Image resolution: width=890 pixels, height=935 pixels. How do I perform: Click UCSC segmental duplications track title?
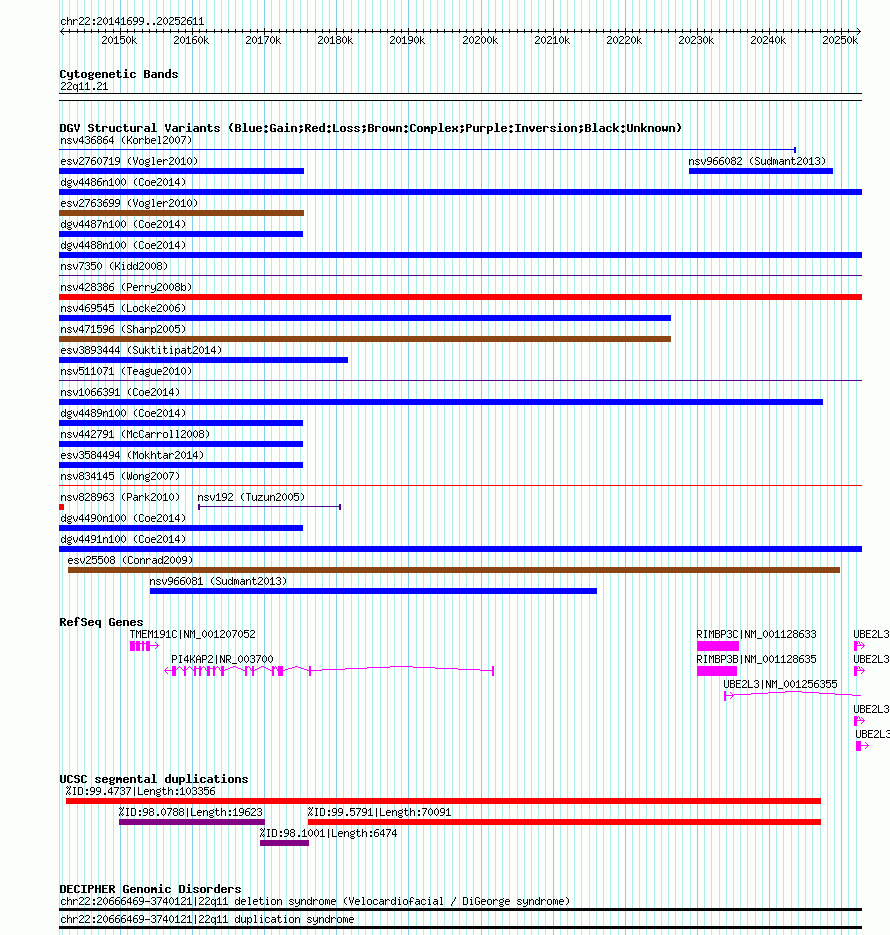tap(154, 779)
